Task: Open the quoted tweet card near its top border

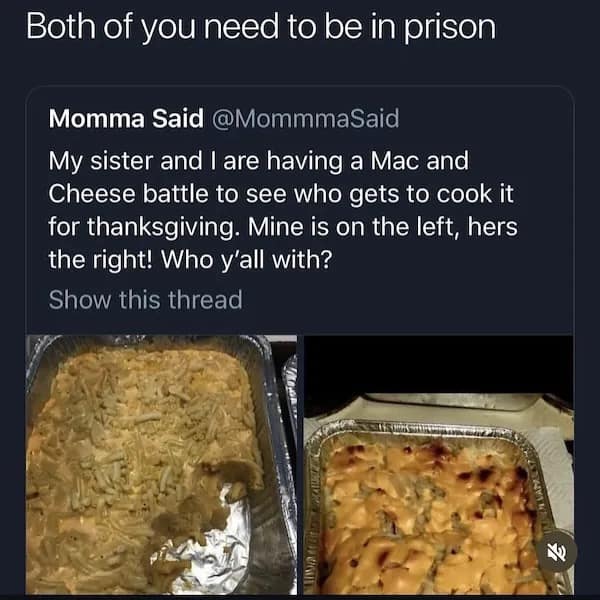Action: (x=300, y=96)
